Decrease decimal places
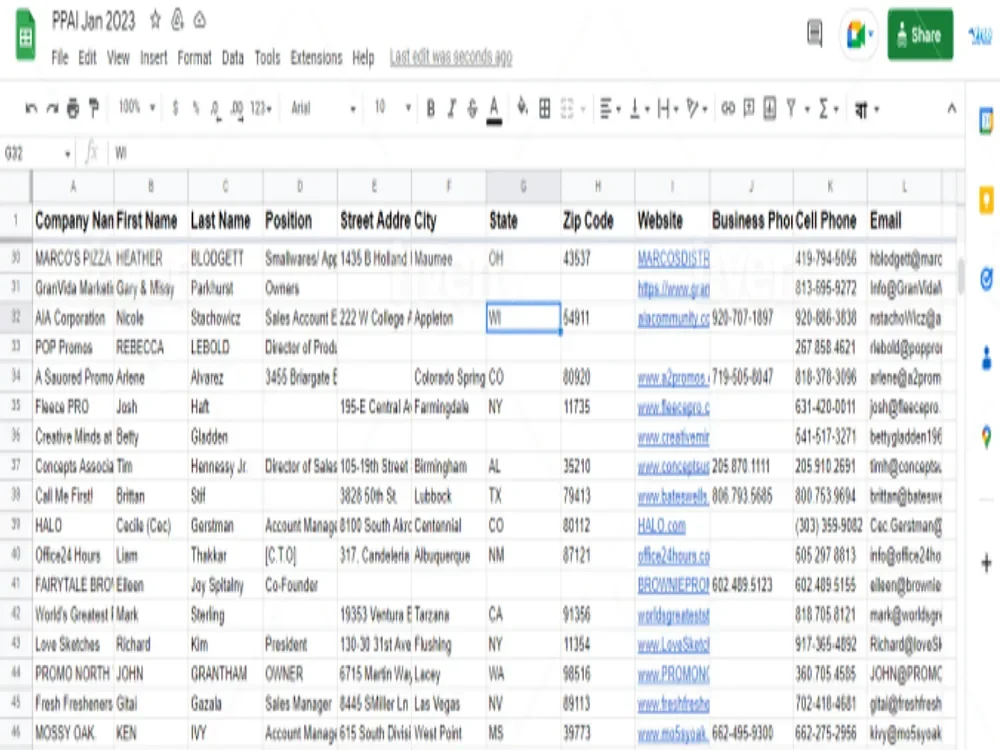Image resolution: width=1000 pixels, height=750 pixels. click(216, 110)
